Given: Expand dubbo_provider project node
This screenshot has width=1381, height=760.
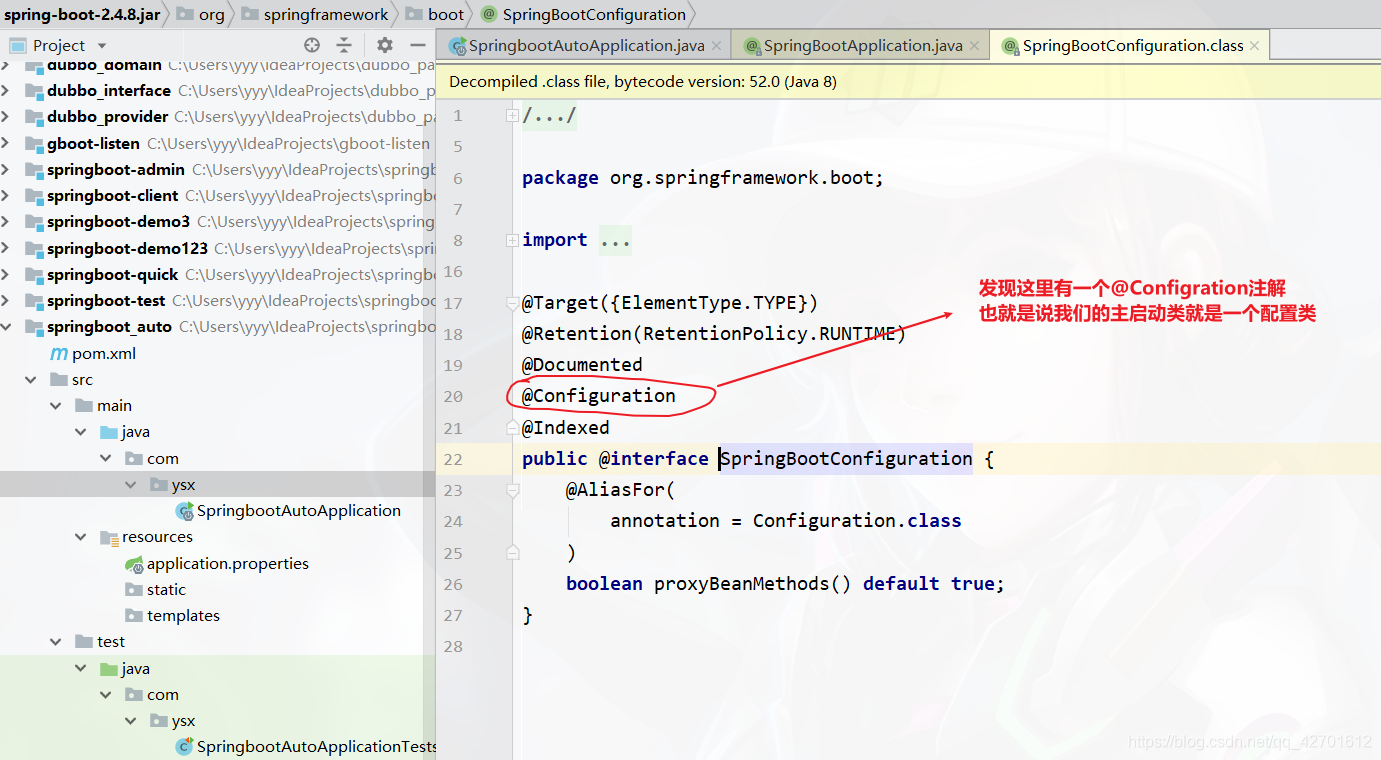Looking at the screenshot, I should tap(7, 116).
